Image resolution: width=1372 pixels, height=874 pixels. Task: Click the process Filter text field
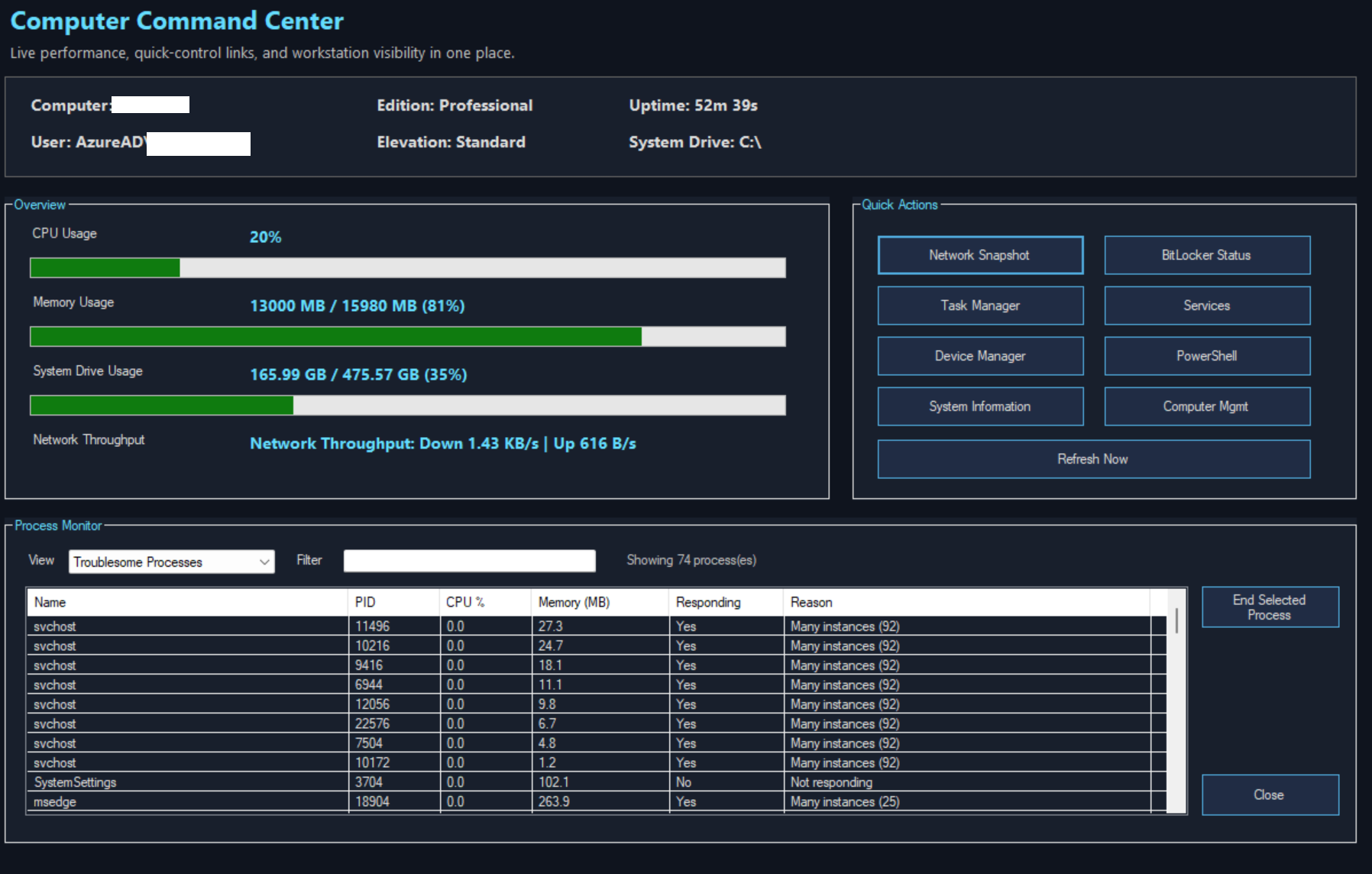[x=469, y=561]
